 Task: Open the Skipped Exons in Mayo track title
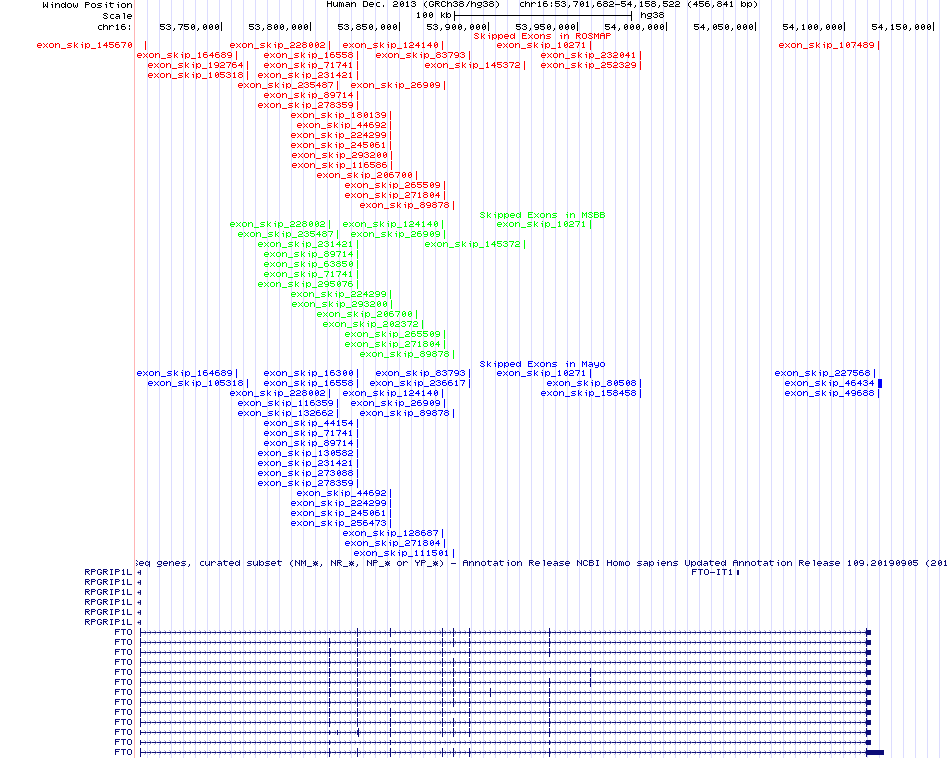(541, 364)
